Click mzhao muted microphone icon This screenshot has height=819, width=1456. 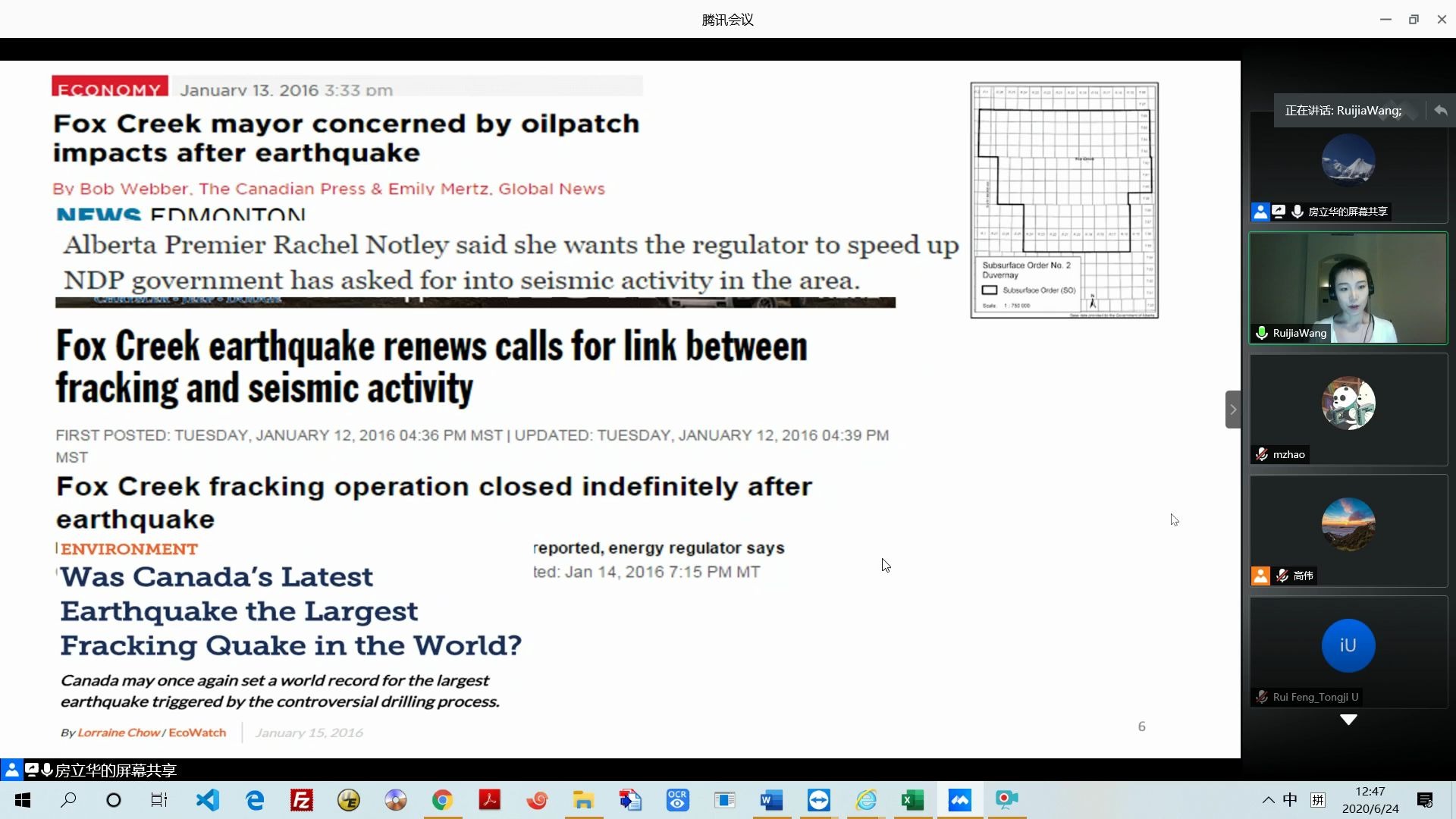(1262, 454)
